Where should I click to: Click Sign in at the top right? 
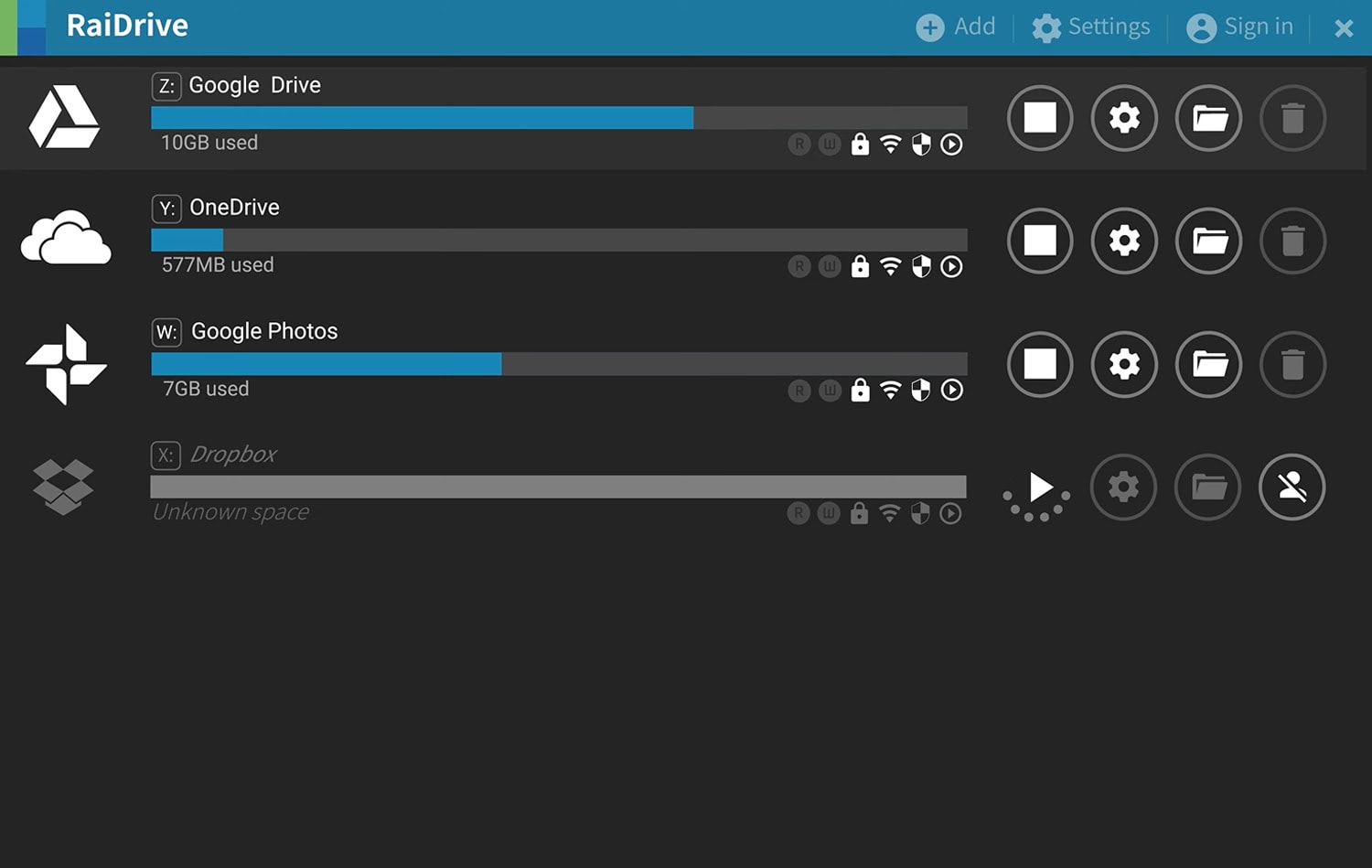(x=1239, y=27)
